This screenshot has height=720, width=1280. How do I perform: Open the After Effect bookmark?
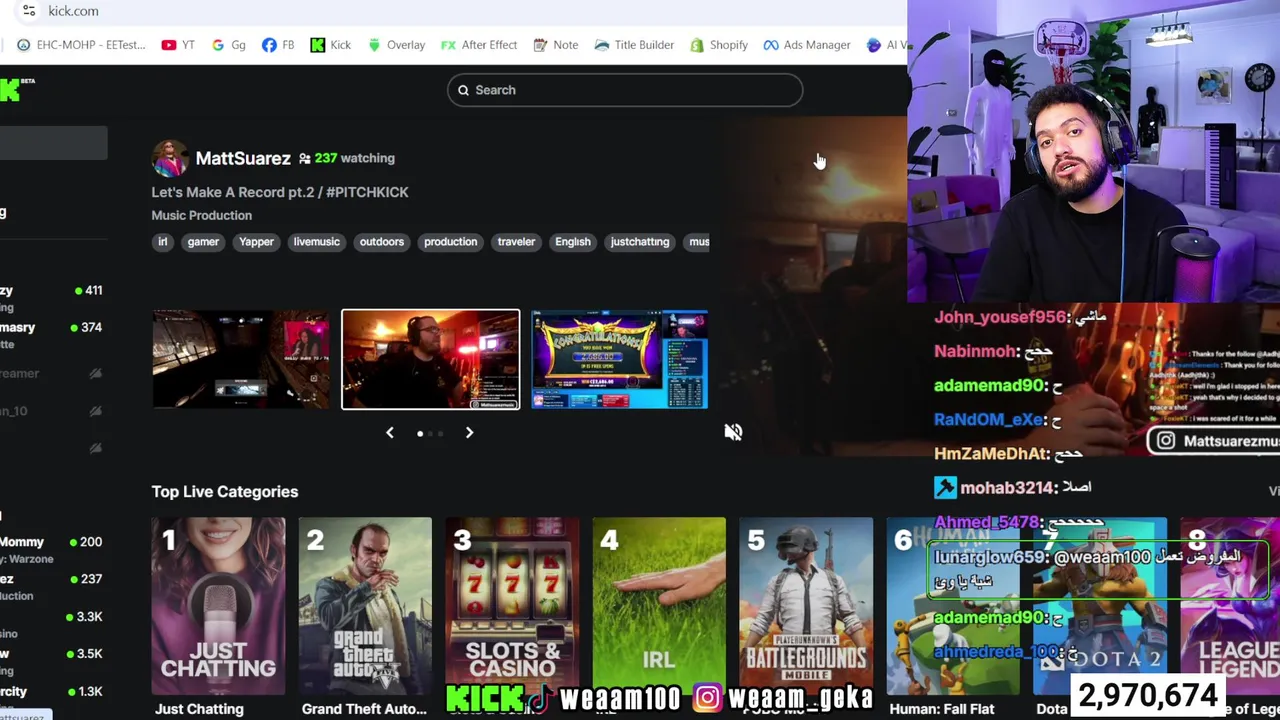click(x=479, y=45)
